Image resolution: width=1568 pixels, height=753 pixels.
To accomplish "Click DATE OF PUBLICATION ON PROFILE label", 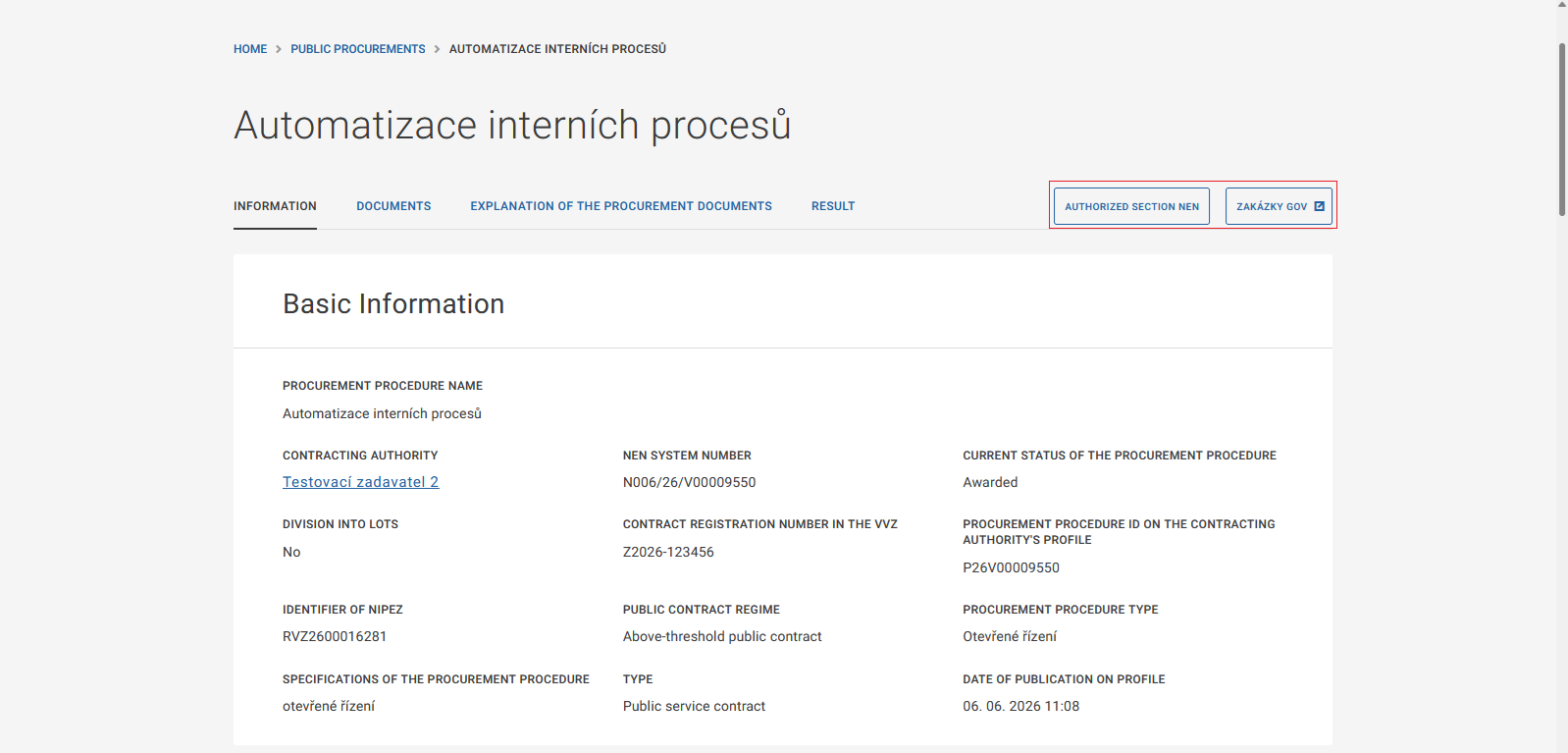I will (x=1064, y=679).
